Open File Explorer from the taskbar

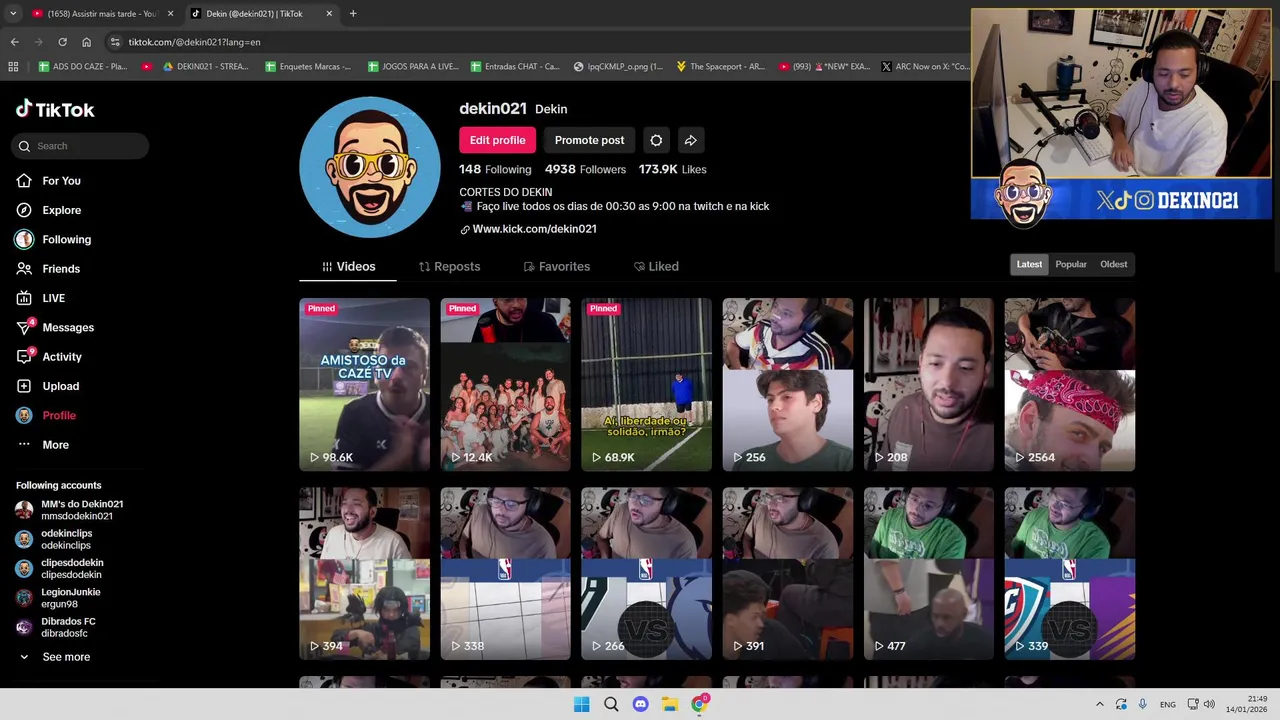669,704
